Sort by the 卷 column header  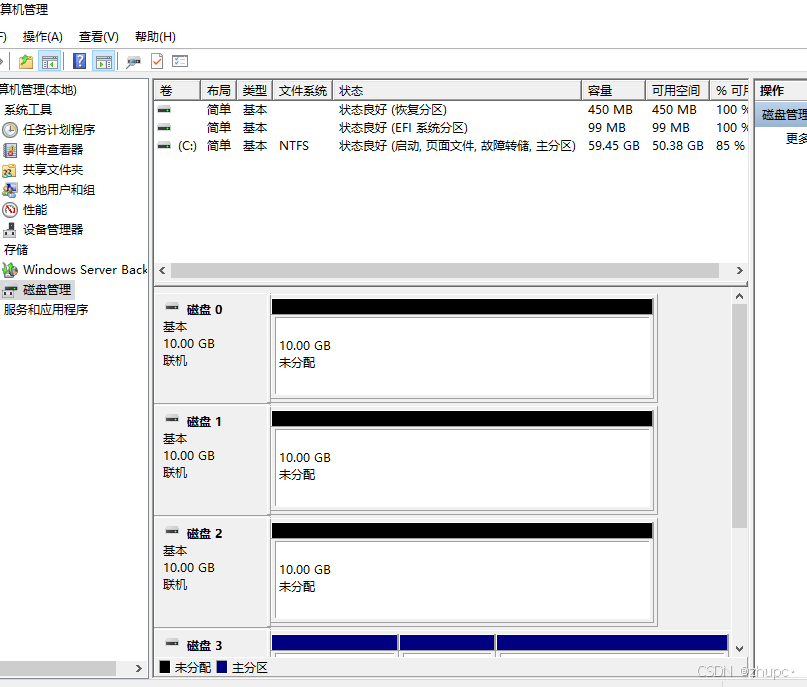pyautogui.click(x=177, y=91)
